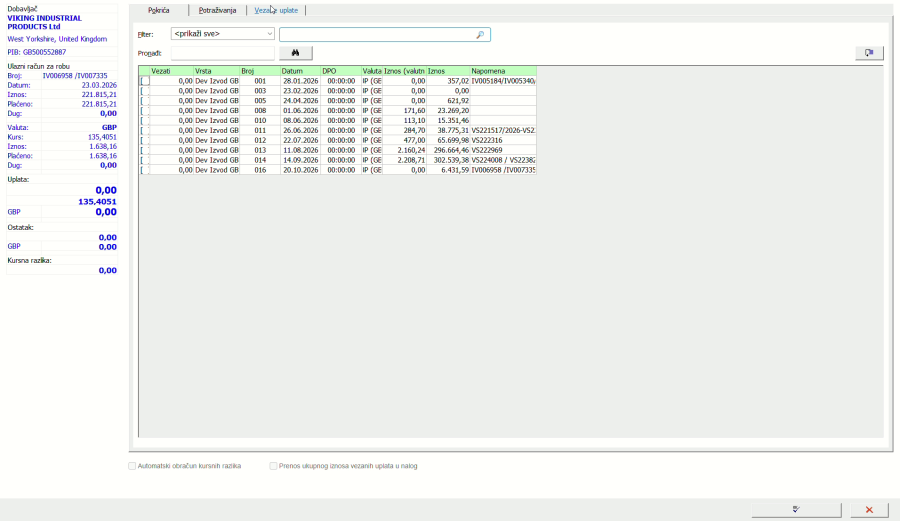The height and width of the screenshot is (521, 900).
Task: Sort by the Valuta column header
Action: [372, 71]
